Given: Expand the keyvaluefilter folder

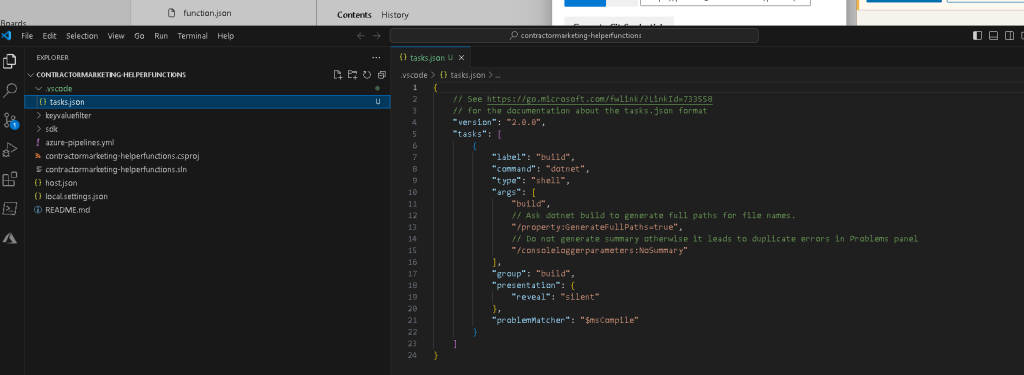Looking at the screenshot, I should pyautogui.click(x=207, y=115).
